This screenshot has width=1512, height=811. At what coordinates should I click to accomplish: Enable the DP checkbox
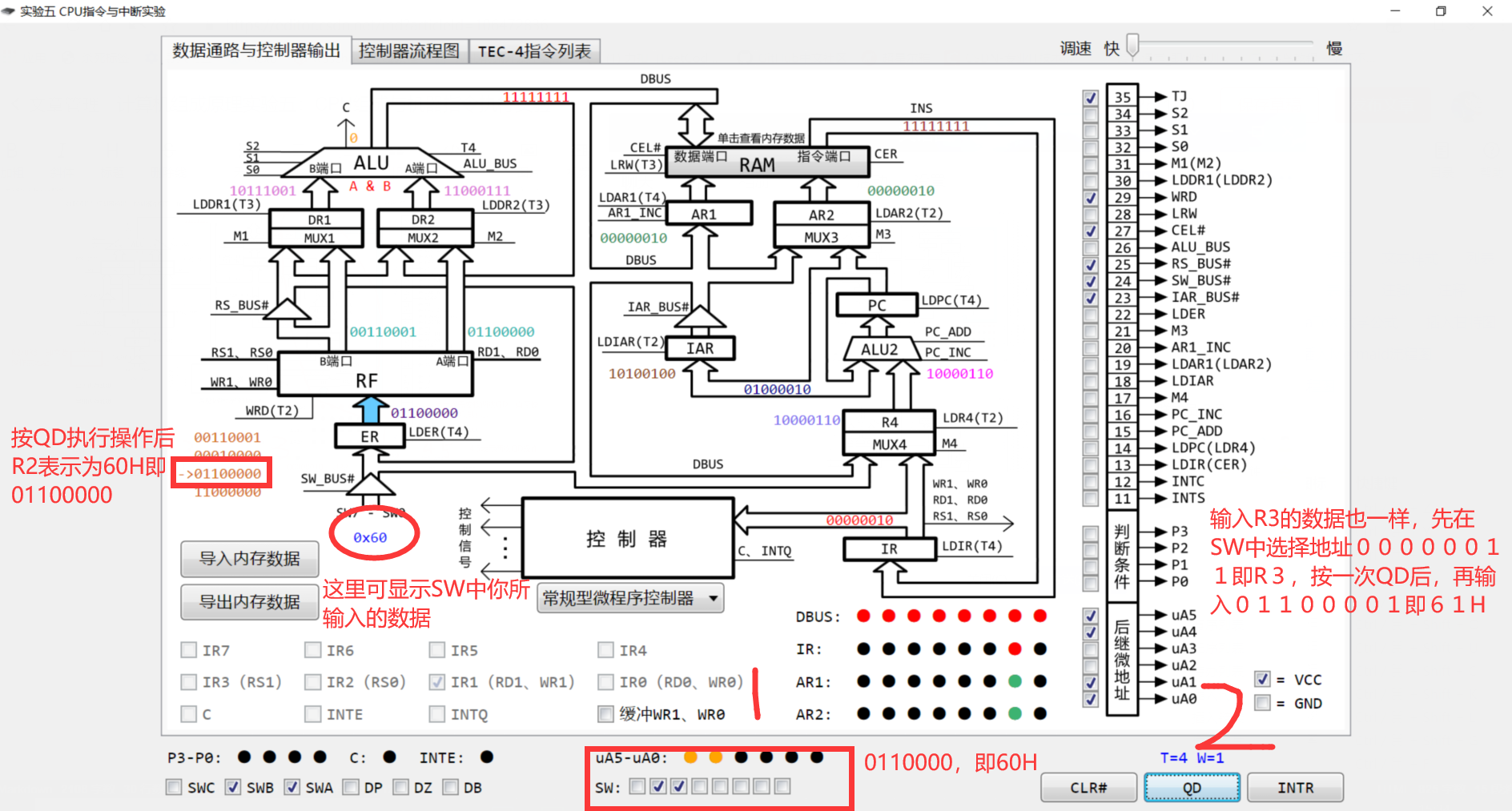351,788
